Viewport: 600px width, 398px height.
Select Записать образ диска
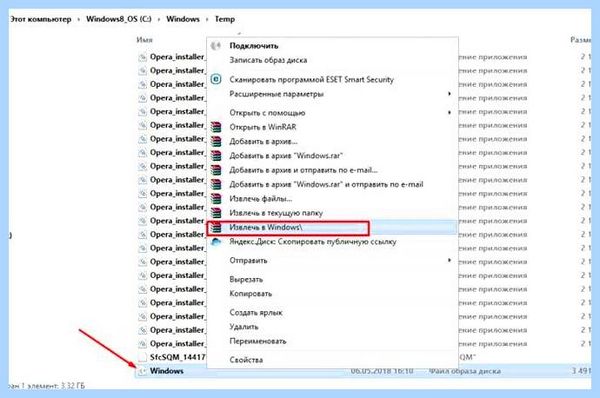(268, 60)
